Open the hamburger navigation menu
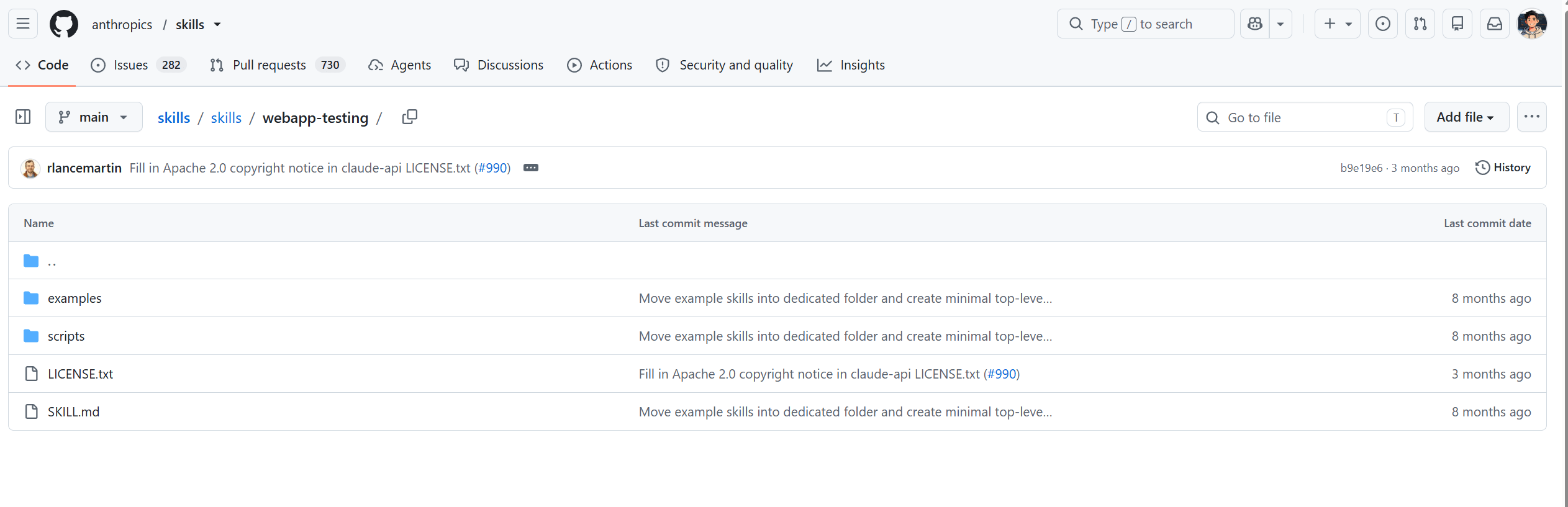1568x507 pixels. 23,24
